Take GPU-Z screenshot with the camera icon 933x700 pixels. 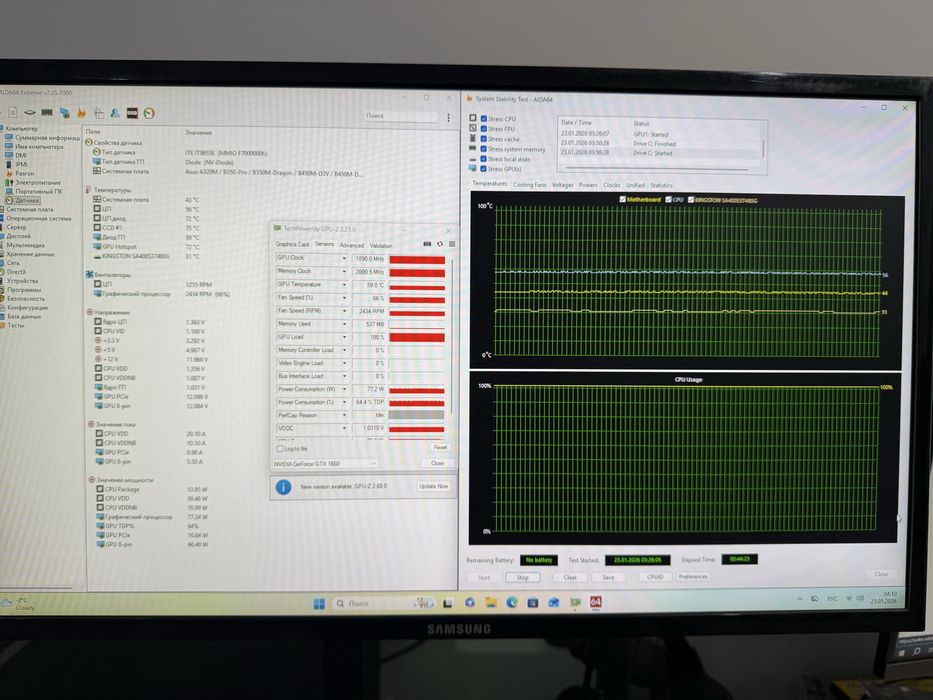pos(427,243)
